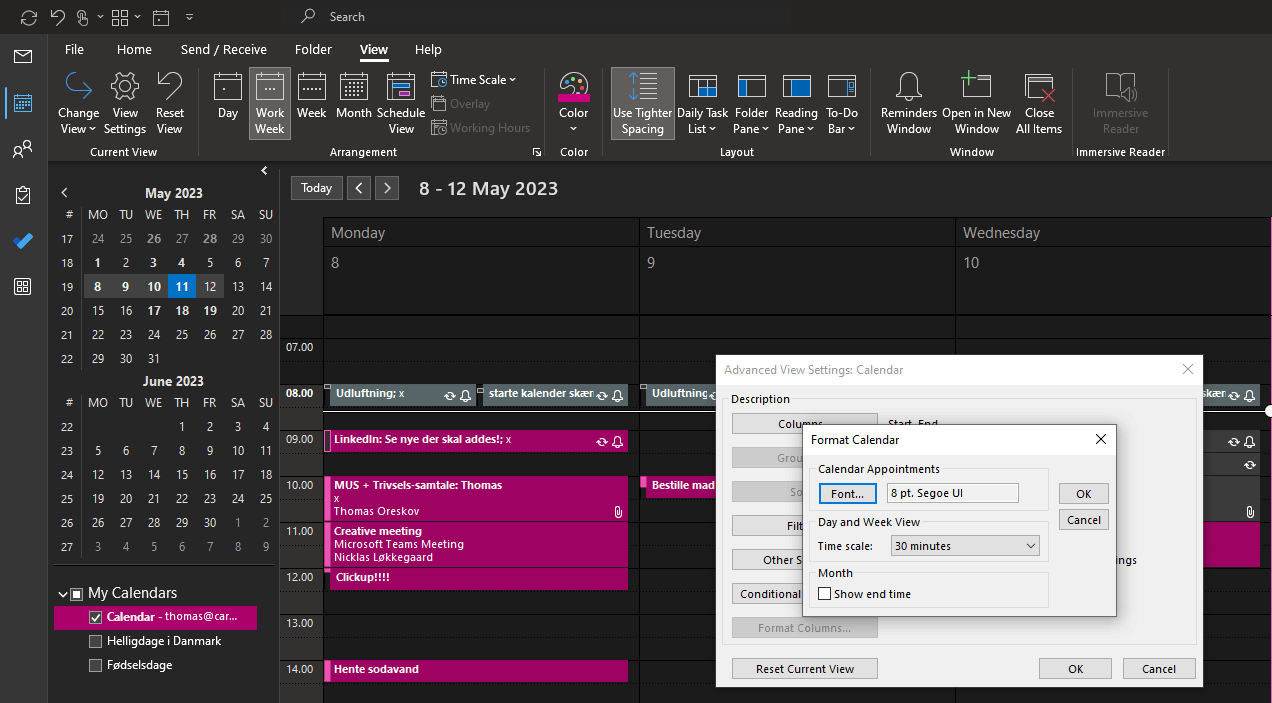
Task: Switch to Day arrangement
Action: coord(228,96)
